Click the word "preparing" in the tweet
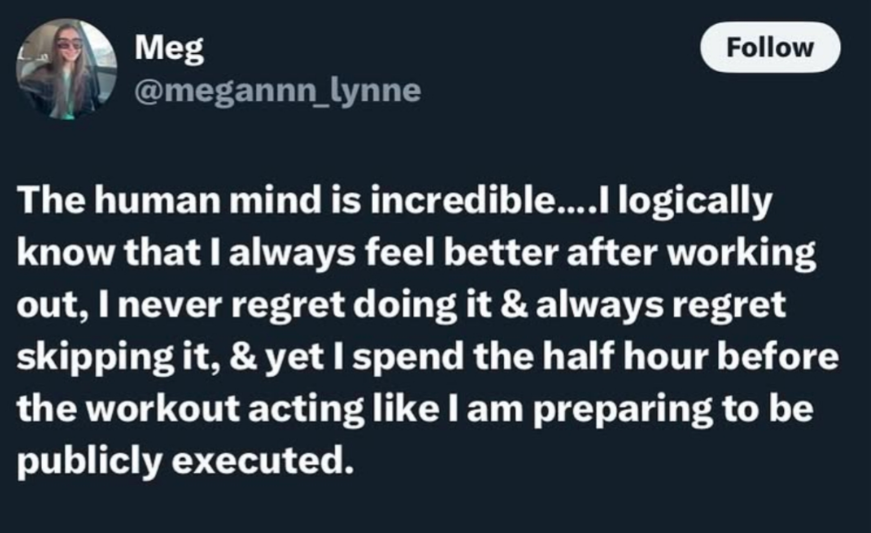Screen dimensions: 871x533 [x=623, y=411]
